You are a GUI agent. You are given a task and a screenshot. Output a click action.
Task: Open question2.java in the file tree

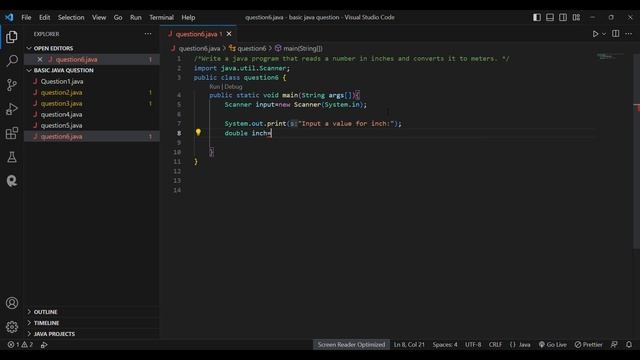pos(92,92)
